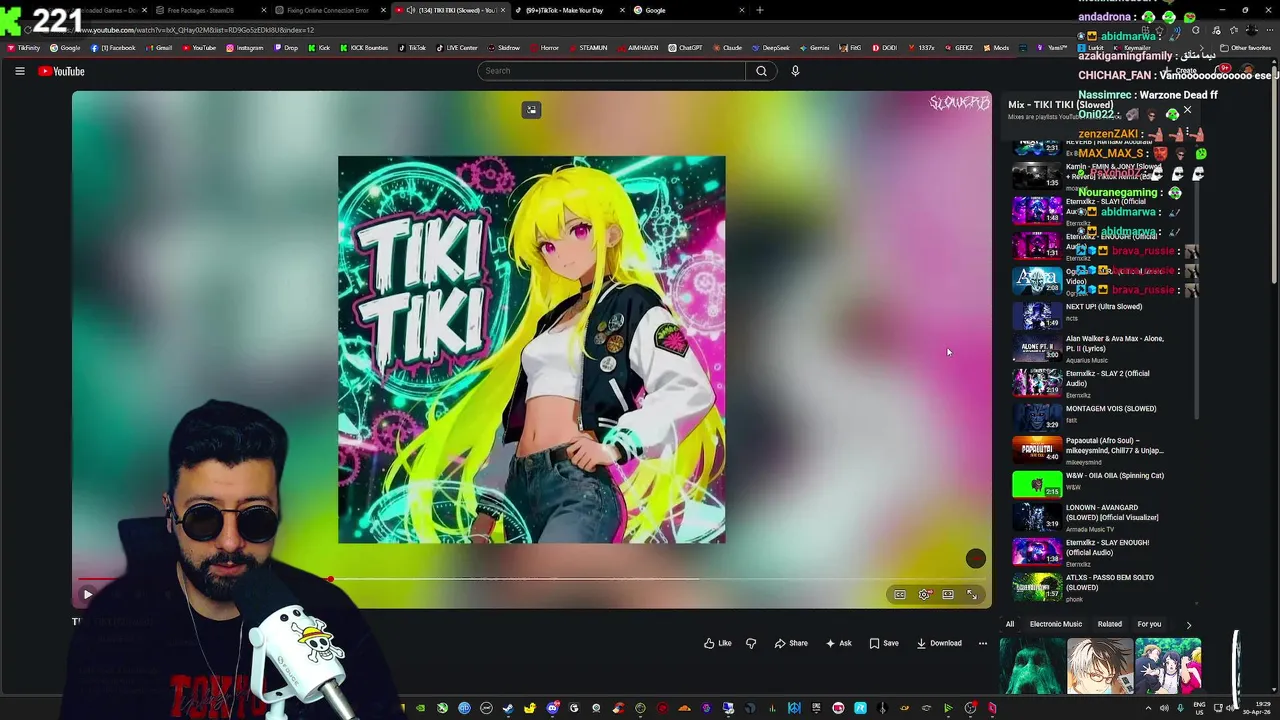Image resolution: width=1280 pixels, height=720 pixels.
Task: Play the TIKI TIKI video
Action: click(x=88, y=594)
